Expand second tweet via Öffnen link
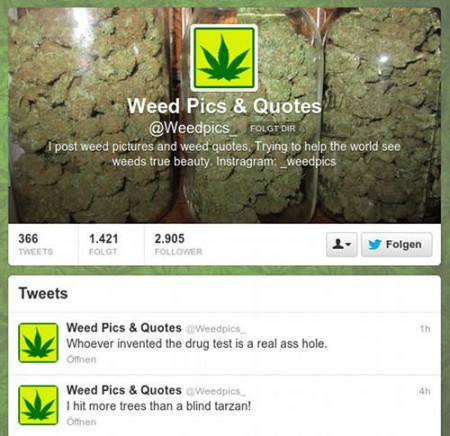This screenshot has width=450, height=436. [x=81, y=422]
